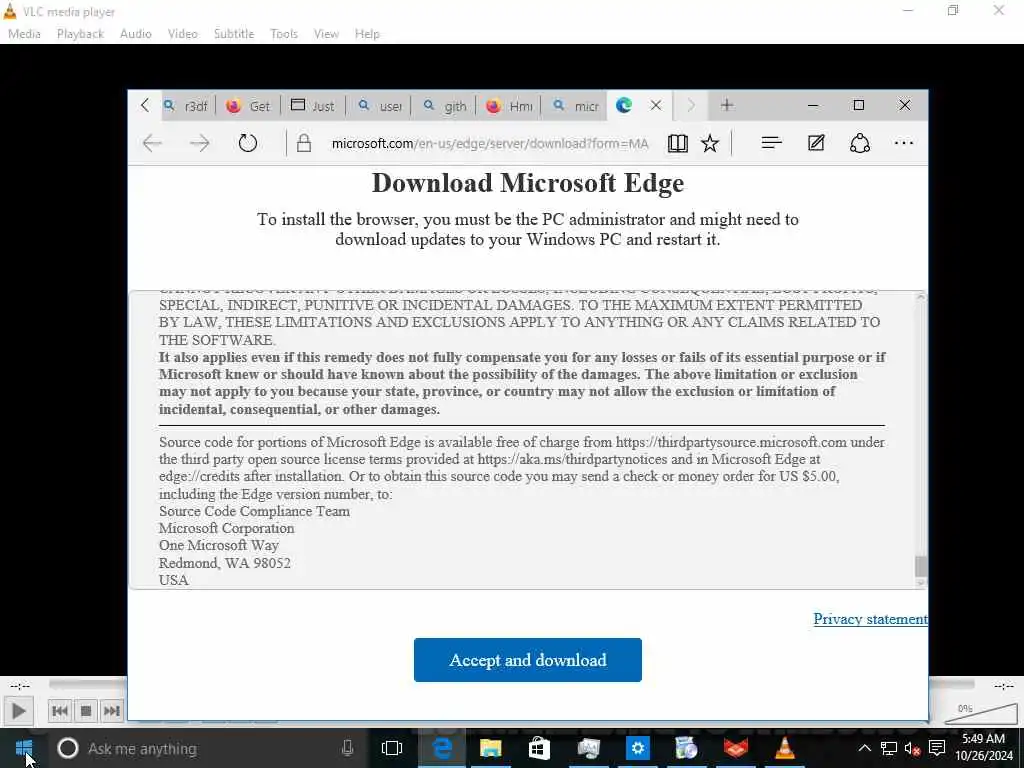Screen dimensions: 1024x768
Task: Click the network icon in system tray
Action: 888,748
